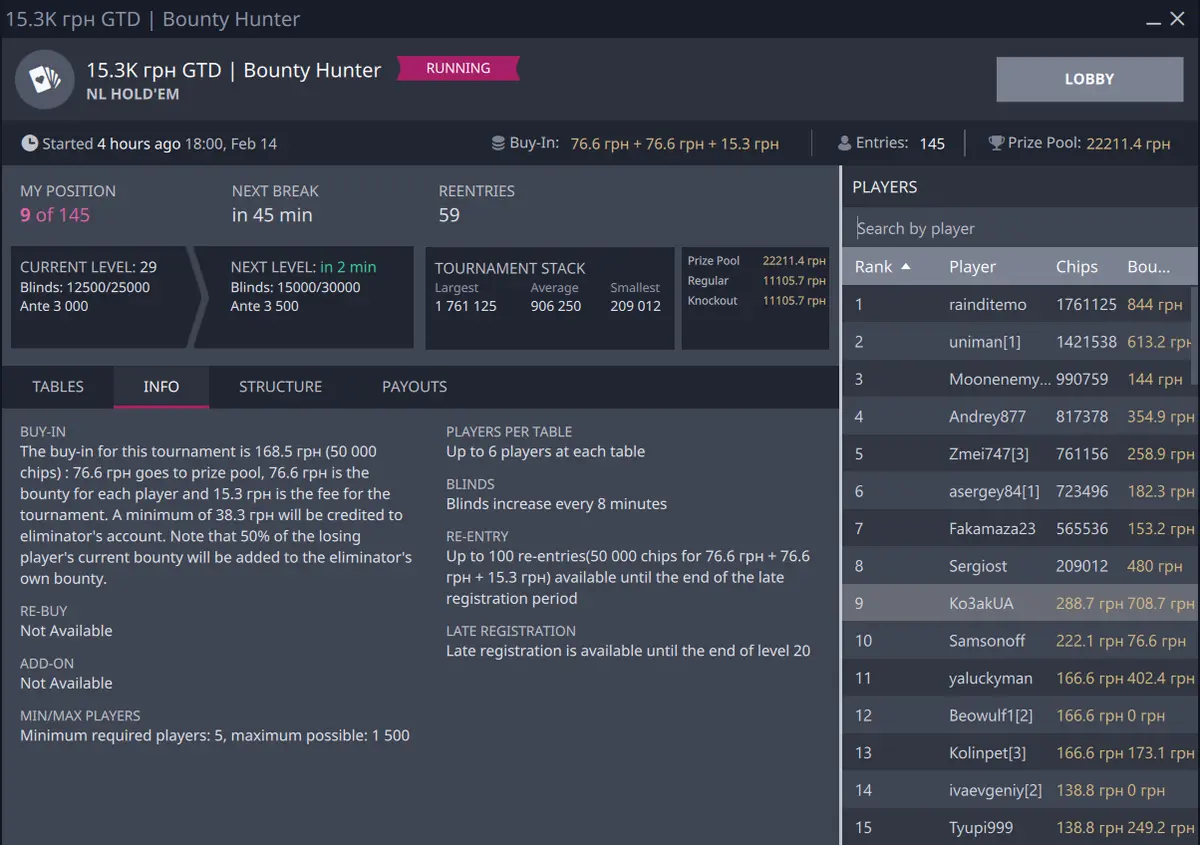This screenshot has height=845, width=1200.
Task: Click the person icon beside Entries
Action: [844, 144]
